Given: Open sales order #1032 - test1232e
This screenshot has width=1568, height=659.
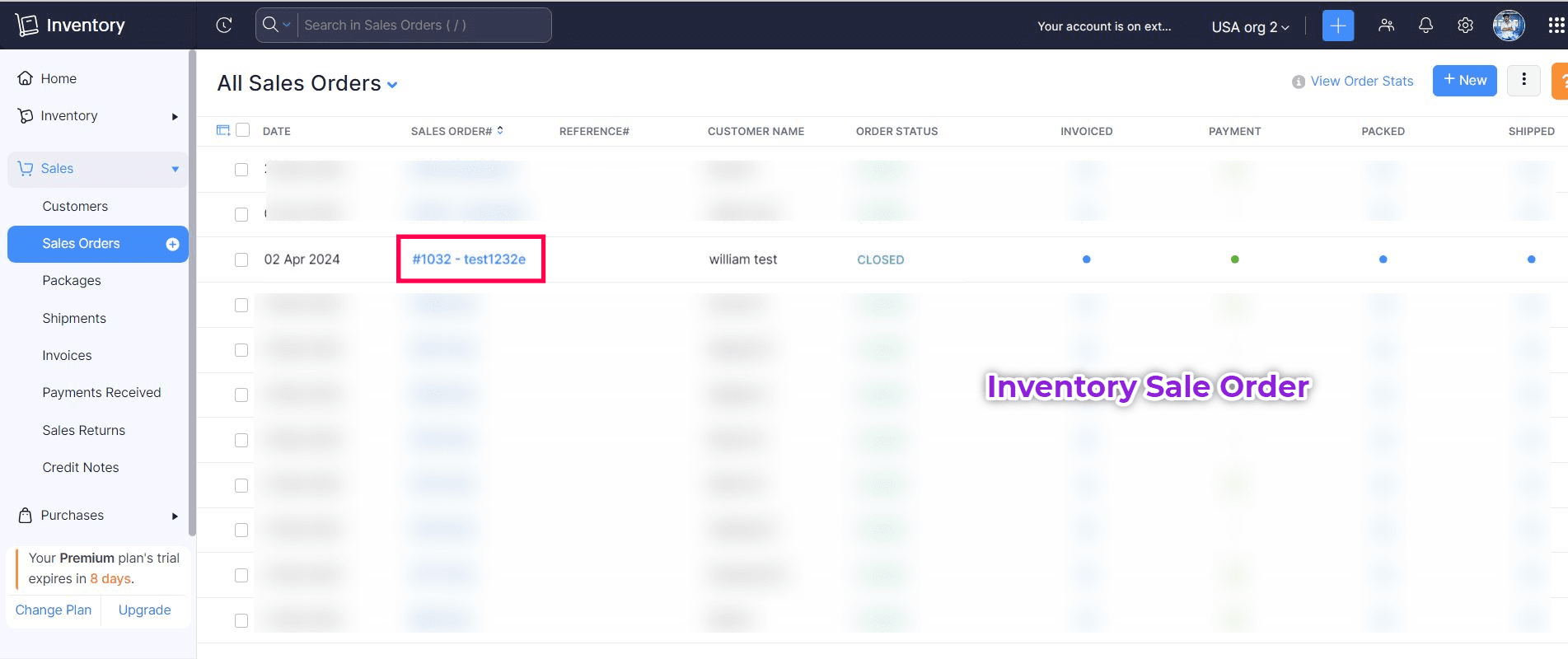Looking at the screenshot, I should coord(469,259).
